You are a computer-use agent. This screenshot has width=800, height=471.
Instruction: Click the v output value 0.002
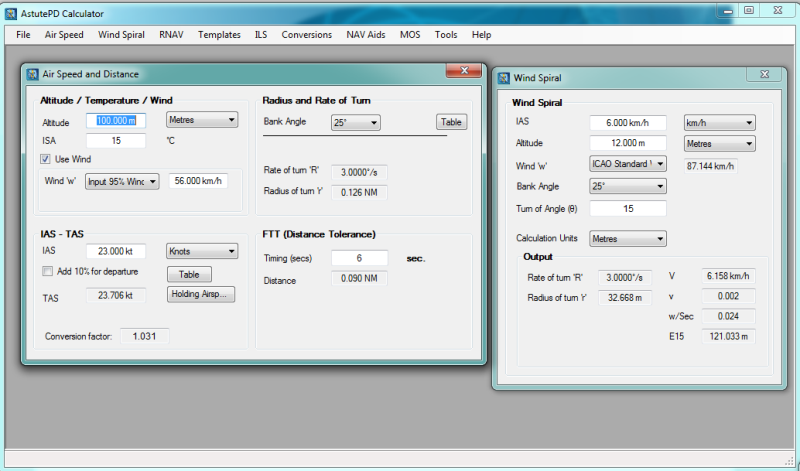tap(728, 296)
